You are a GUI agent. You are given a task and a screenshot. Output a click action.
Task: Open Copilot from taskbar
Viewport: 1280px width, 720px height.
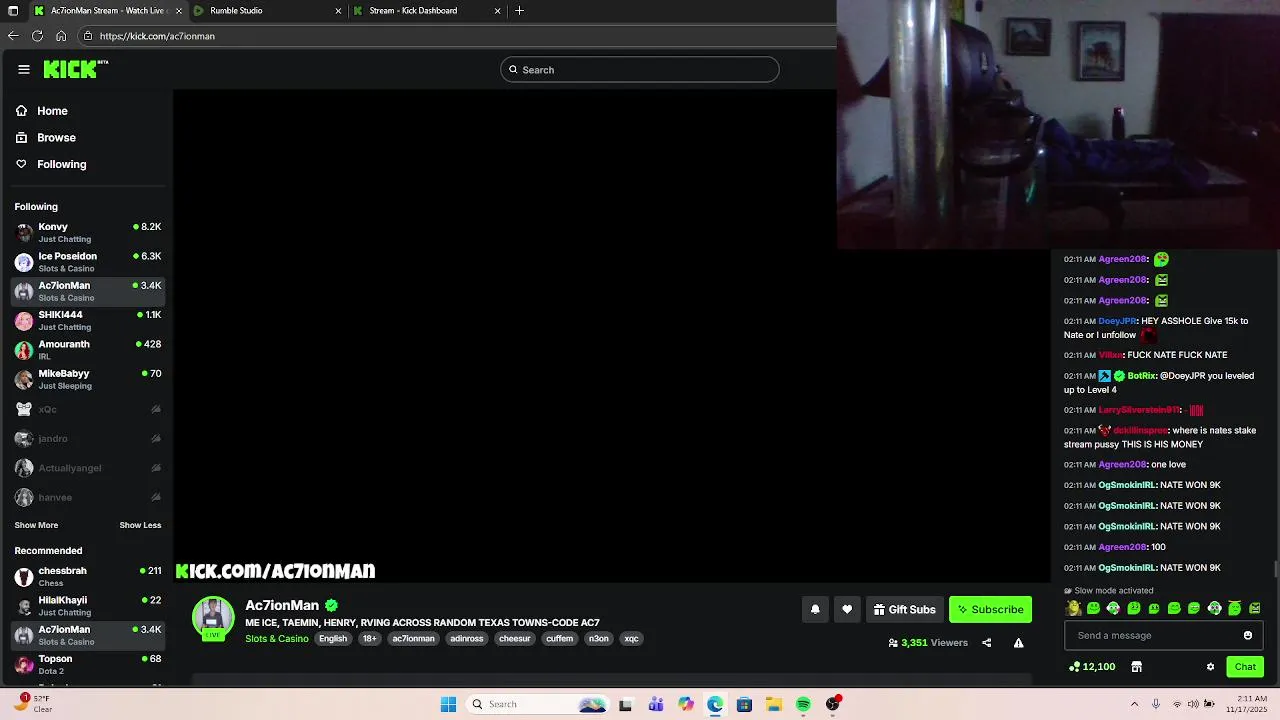tap(685, 704)
